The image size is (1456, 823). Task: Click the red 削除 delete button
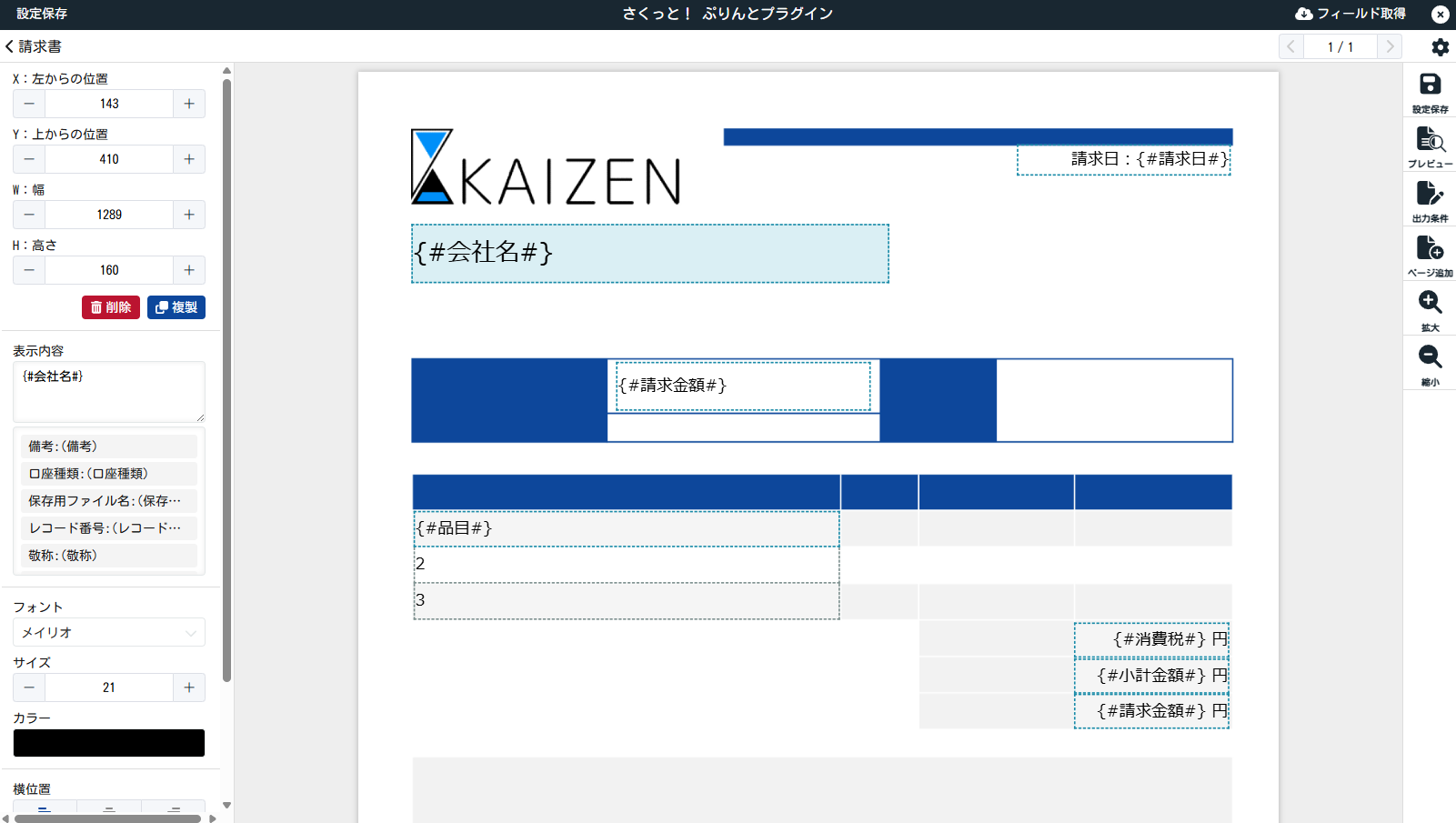point(111,307)
